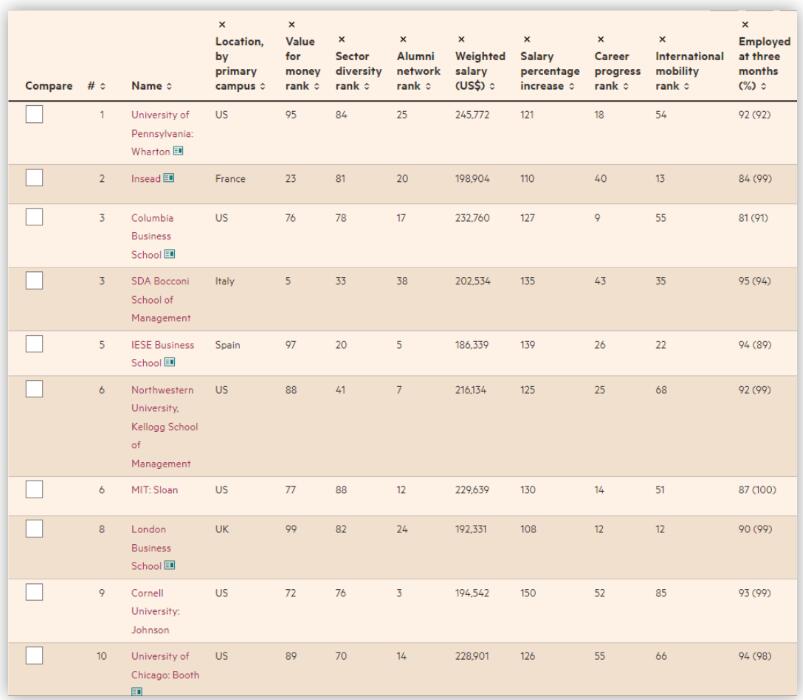
Task: Remove the International mobility rank column
Action: (x=662, y=39)
